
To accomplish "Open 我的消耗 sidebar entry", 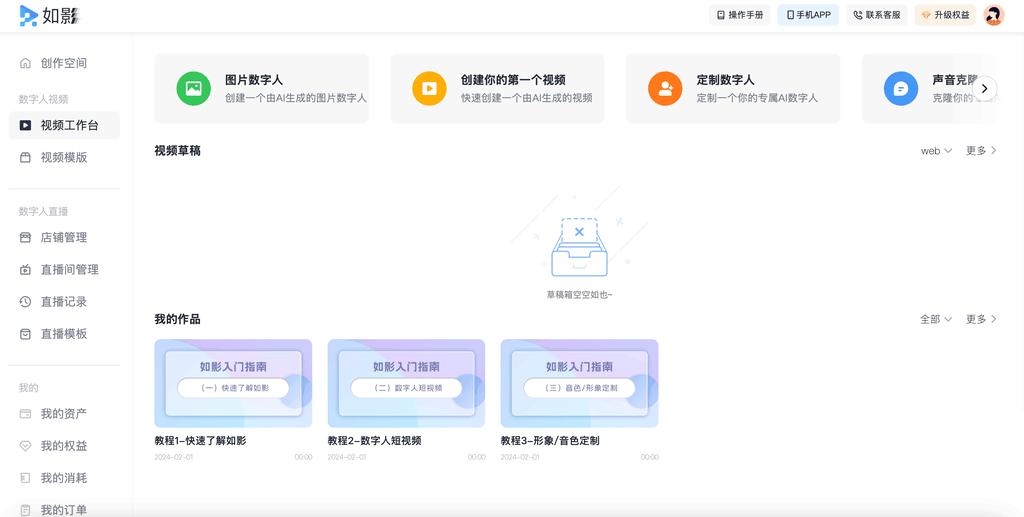I will pos(64,478).
